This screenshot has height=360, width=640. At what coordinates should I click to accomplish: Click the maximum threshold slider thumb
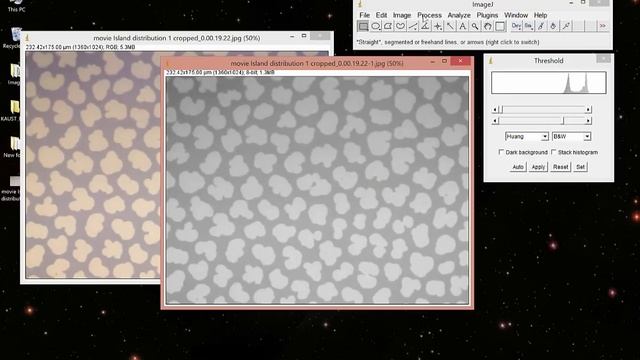click(563, 120)
